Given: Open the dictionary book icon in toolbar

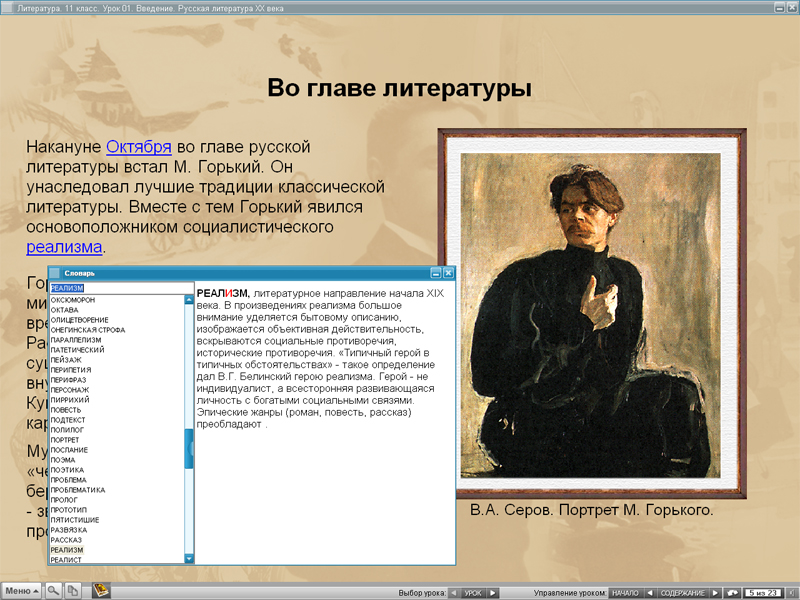Looking at the screenshot, I should (x=101, y=591).
